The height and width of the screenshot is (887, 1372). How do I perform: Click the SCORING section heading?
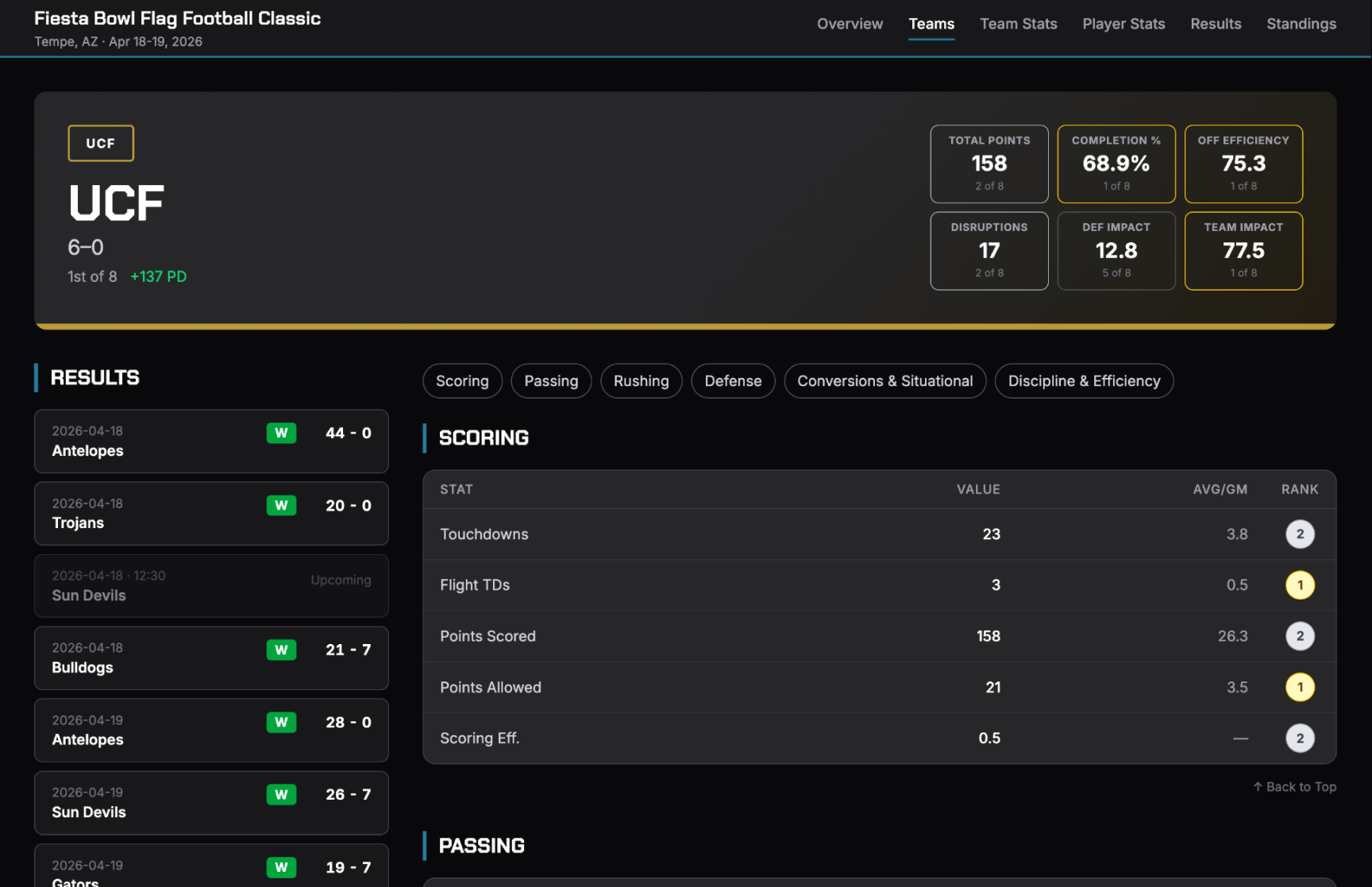point(484,438)
